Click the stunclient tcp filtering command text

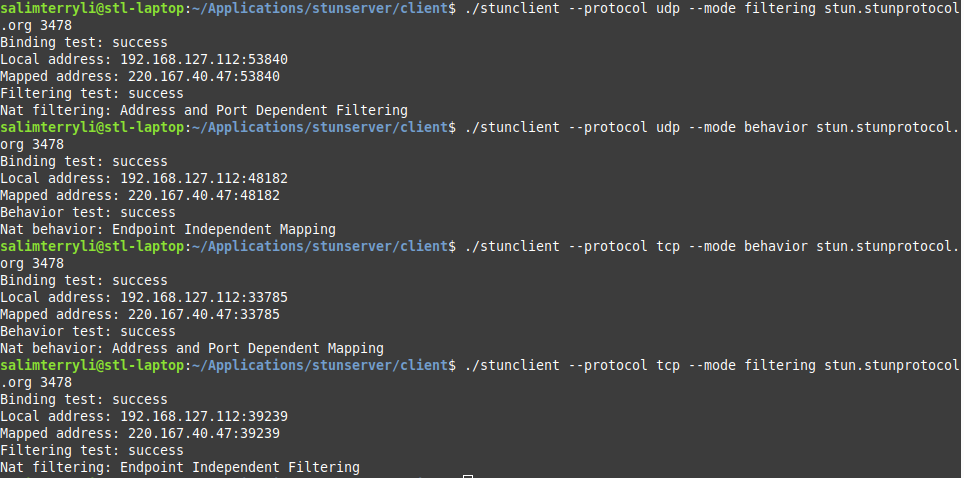pyautogui.click(x=711, y=365)
